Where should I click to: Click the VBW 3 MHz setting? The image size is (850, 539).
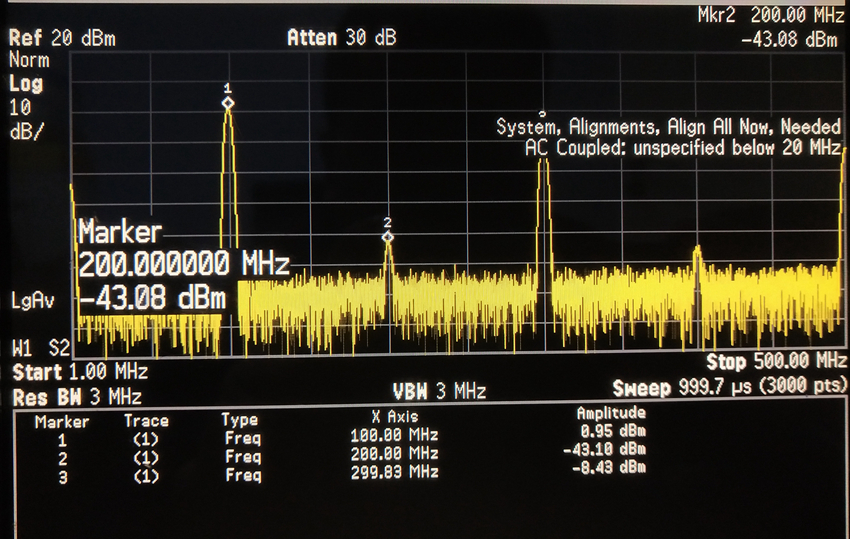click(x=441, y=392)
